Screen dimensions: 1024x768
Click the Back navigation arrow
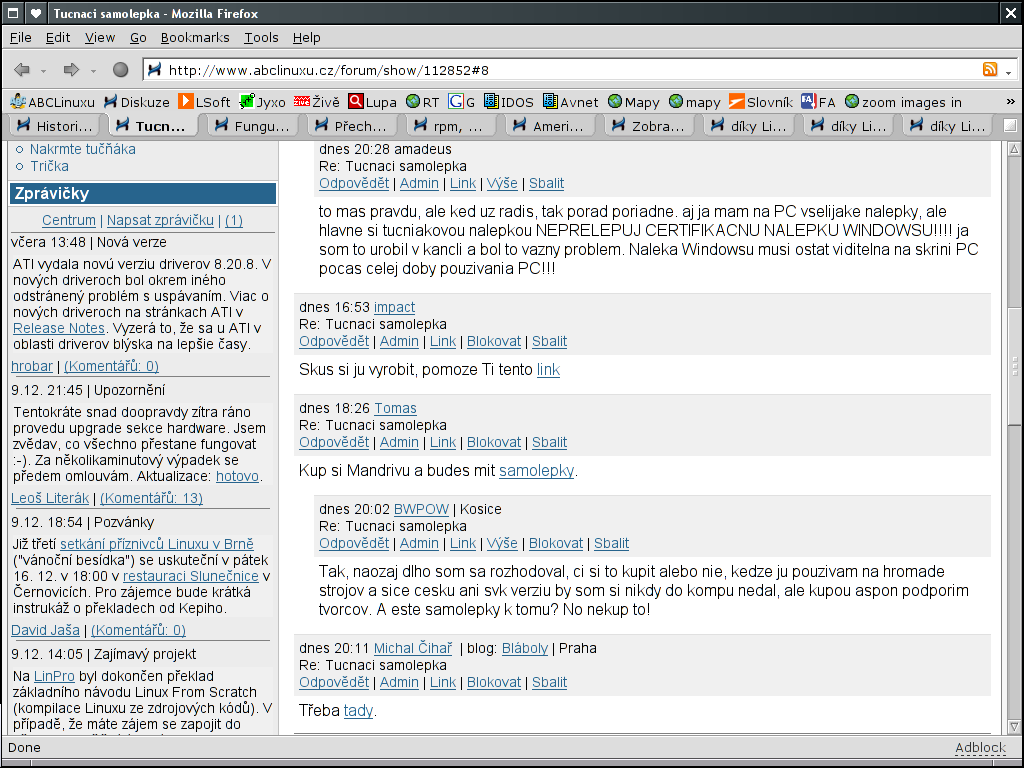click(x=22, y=70)
